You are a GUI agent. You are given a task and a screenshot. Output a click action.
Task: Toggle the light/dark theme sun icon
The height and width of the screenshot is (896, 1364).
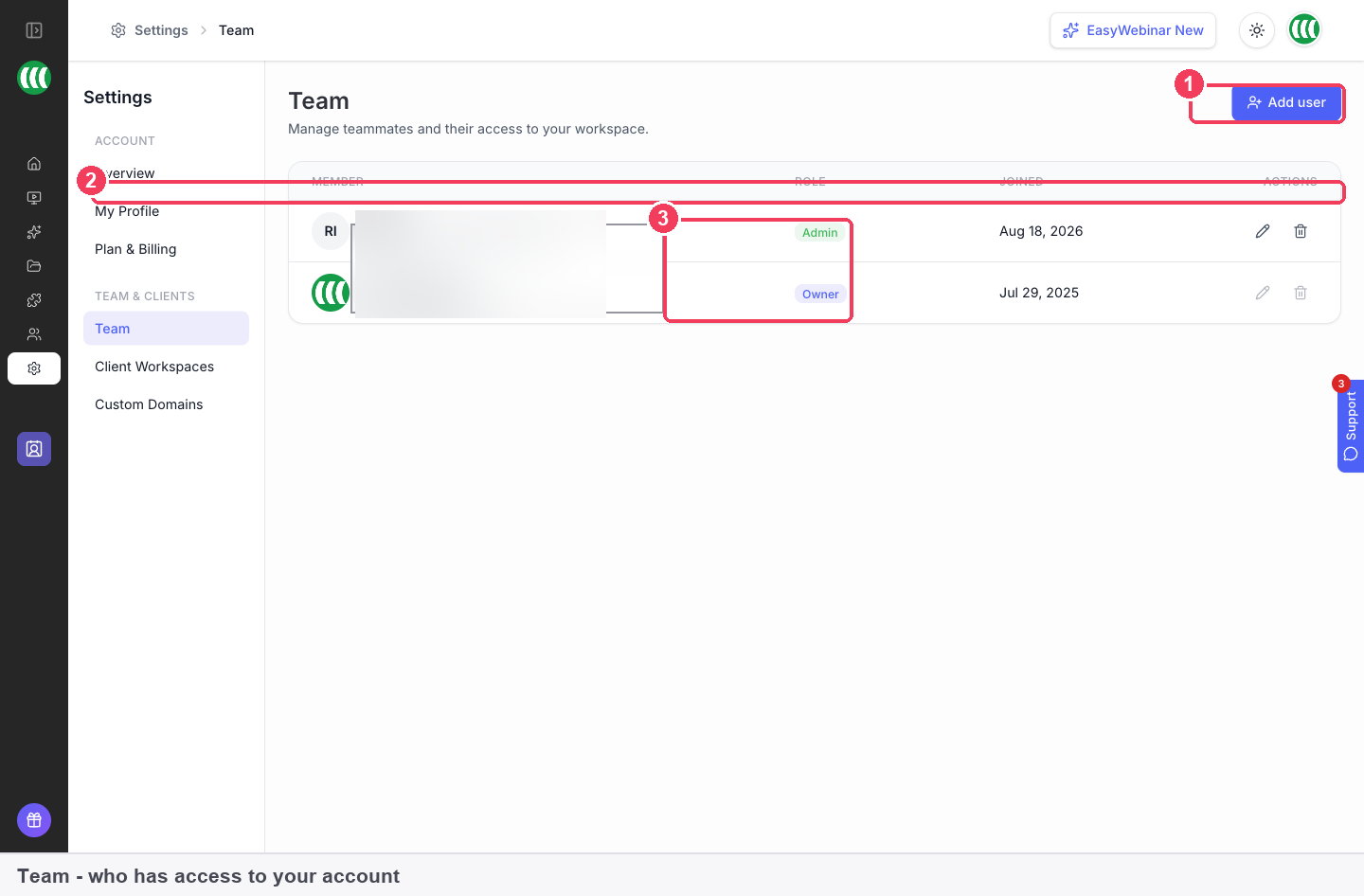click(x=1257, y=30)
